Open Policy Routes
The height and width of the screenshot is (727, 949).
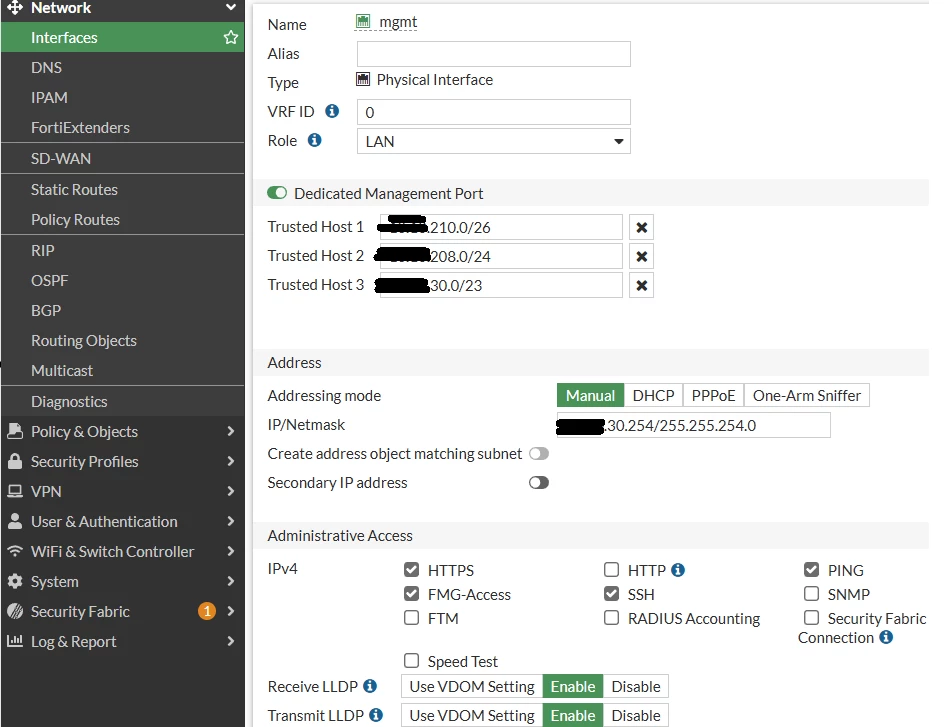tap(123, 220)
